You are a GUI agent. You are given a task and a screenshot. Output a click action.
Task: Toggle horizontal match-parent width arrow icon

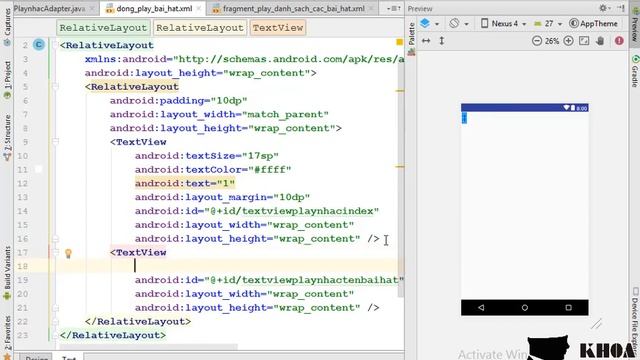[426, 41]
